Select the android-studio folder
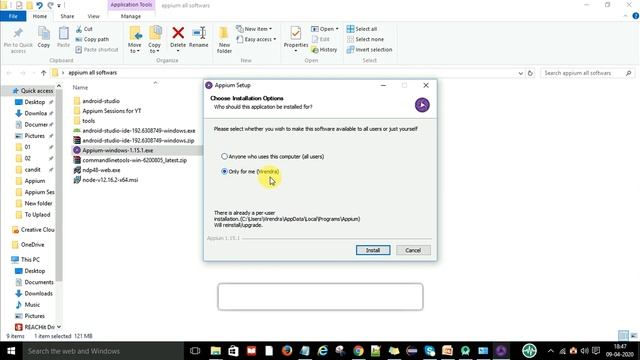 (x=97, y=101)
